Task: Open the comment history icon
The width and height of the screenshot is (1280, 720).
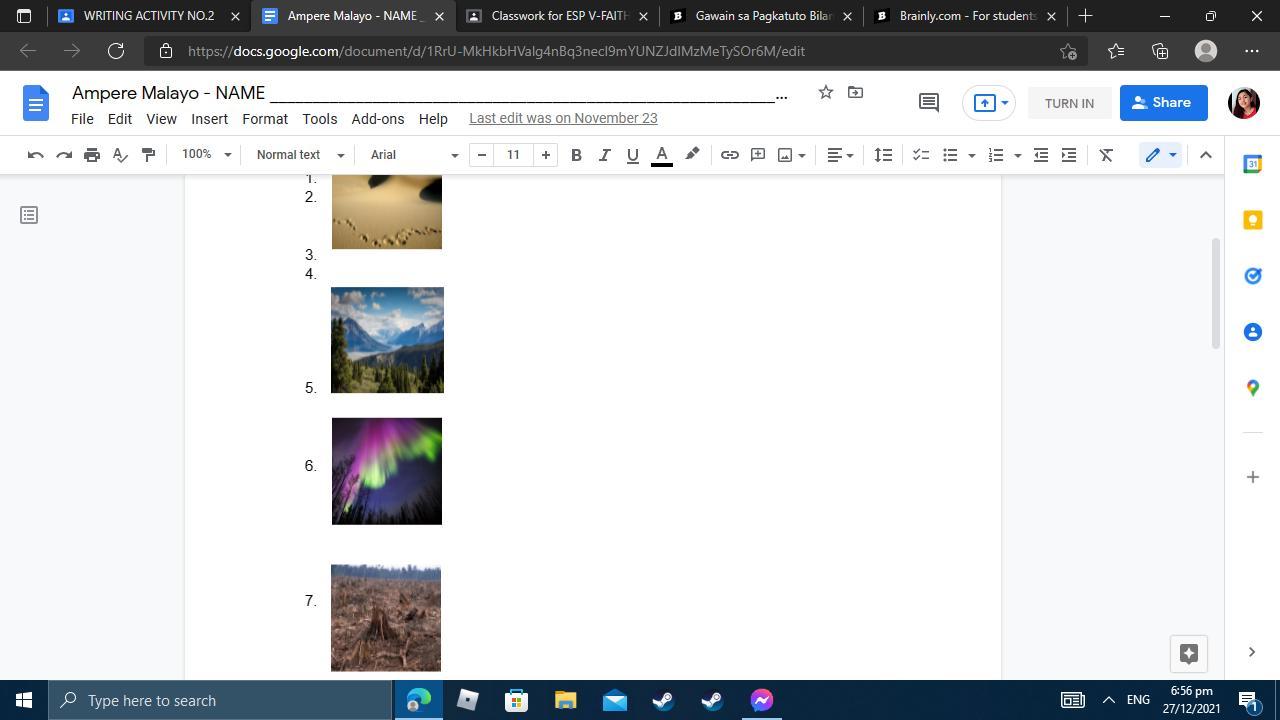Action: (928, 103)
